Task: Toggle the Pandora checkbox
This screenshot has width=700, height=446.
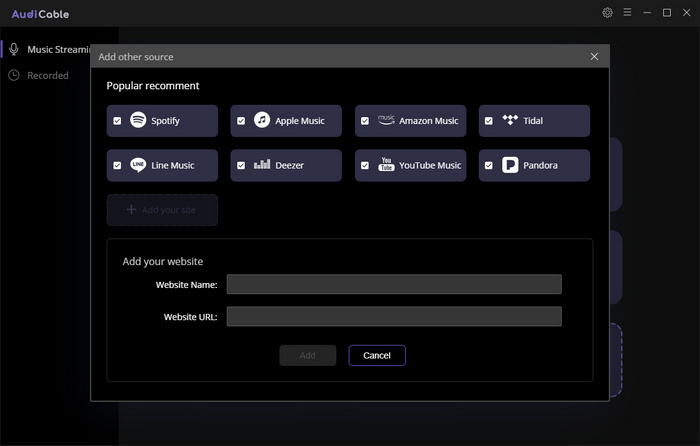Action: click(x=489, y=165)
